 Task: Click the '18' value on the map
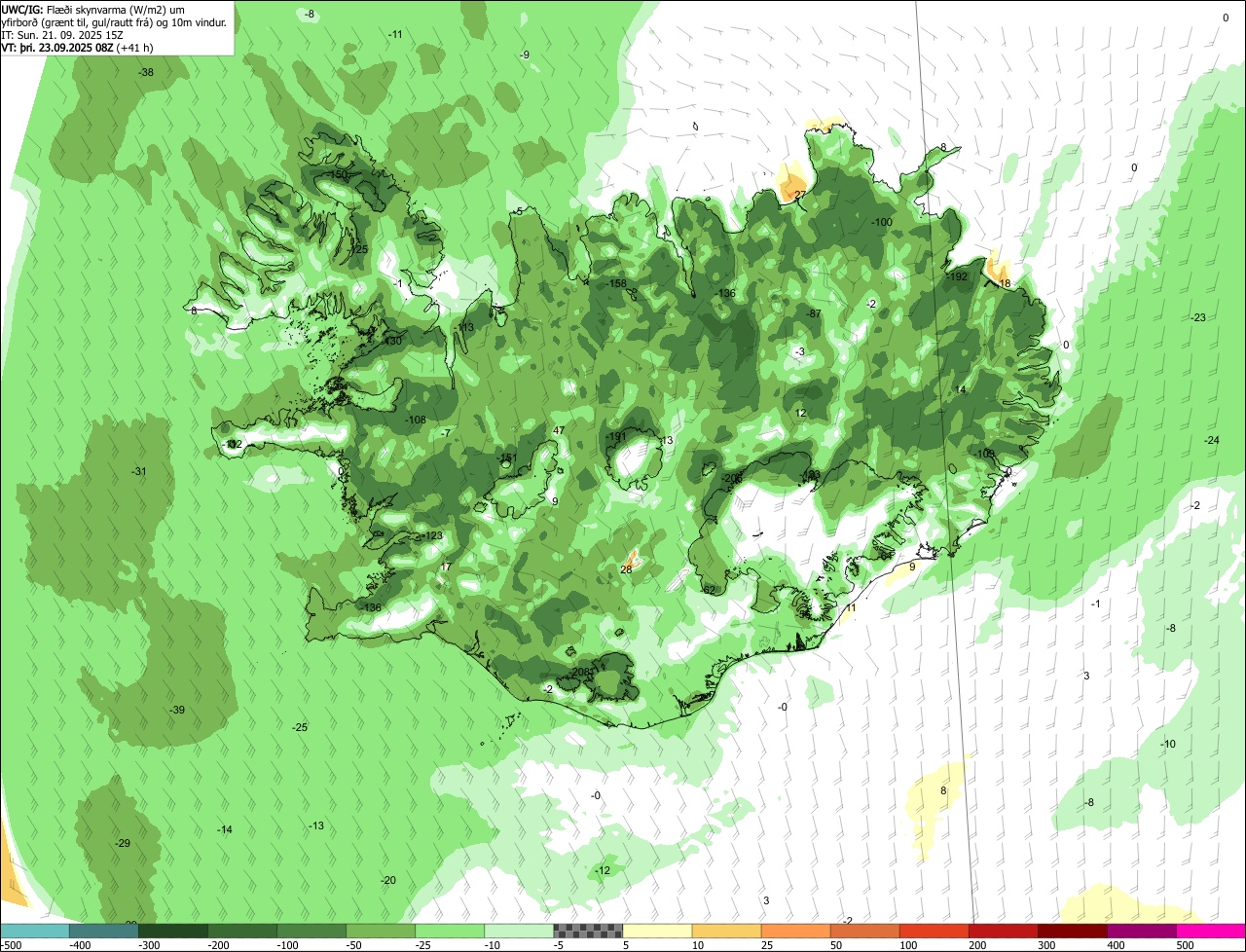point(1006,284)
